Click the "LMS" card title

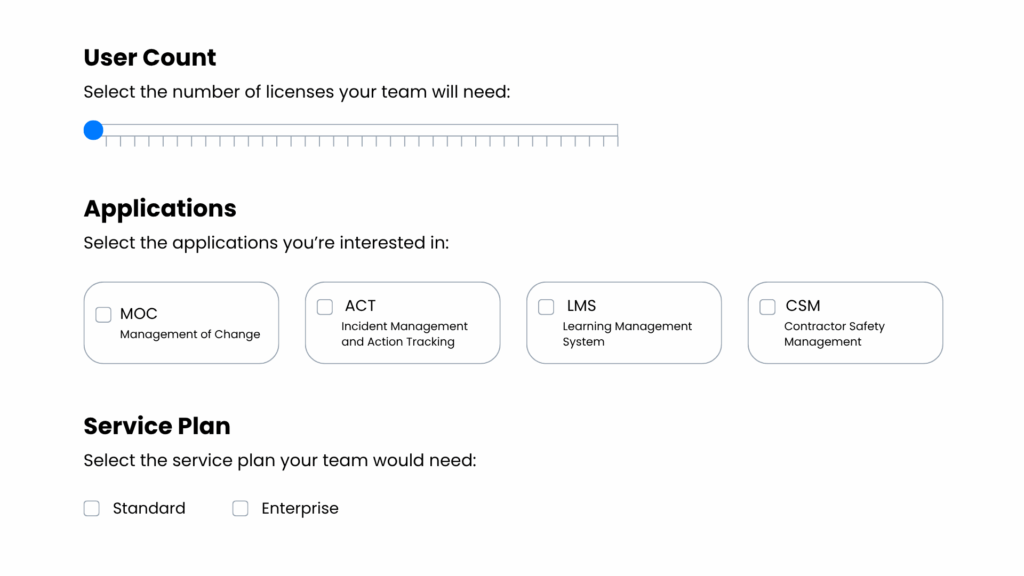581,306
